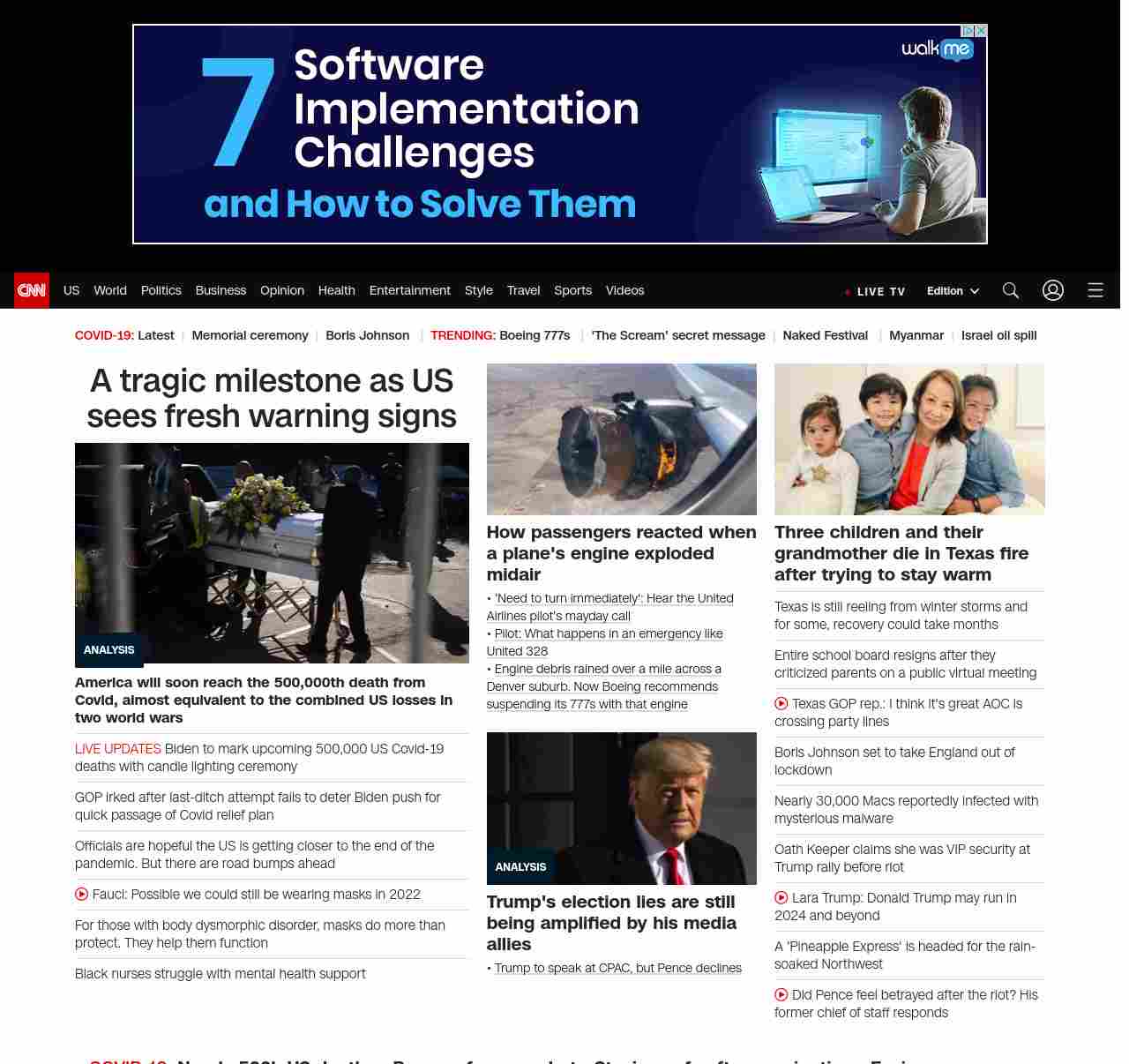Open the search magnifier icon
The width and height of the screenshot is (1129, 1064).
click(1010, 290)
